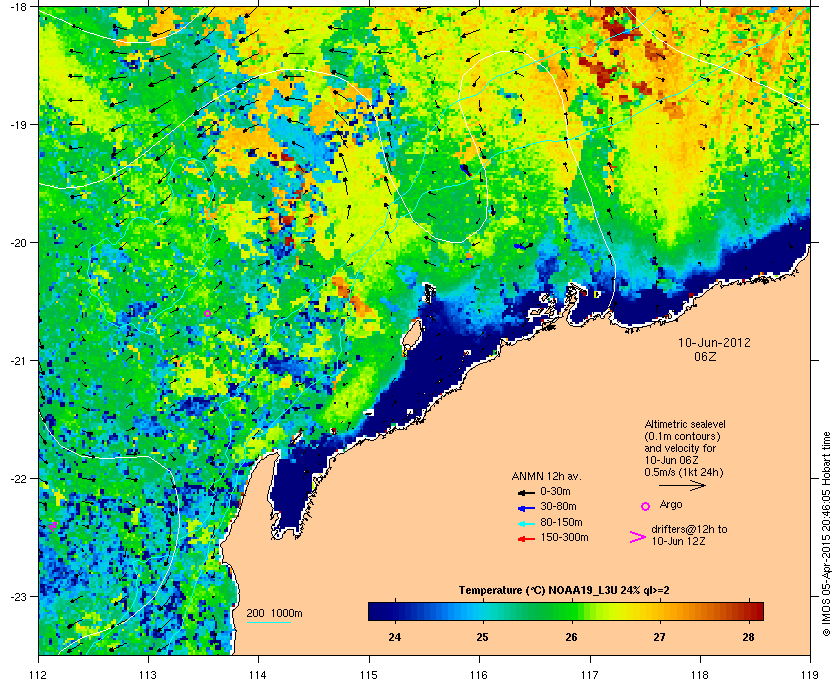Click the date label 10-Jun-2012
Screen dimensions: 840x680
point(714,343)
